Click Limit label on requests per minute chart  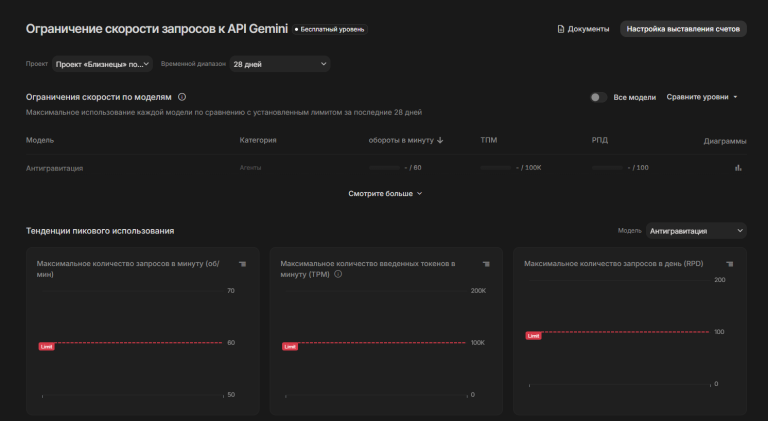pyautogui.click(x=47, y=347)
